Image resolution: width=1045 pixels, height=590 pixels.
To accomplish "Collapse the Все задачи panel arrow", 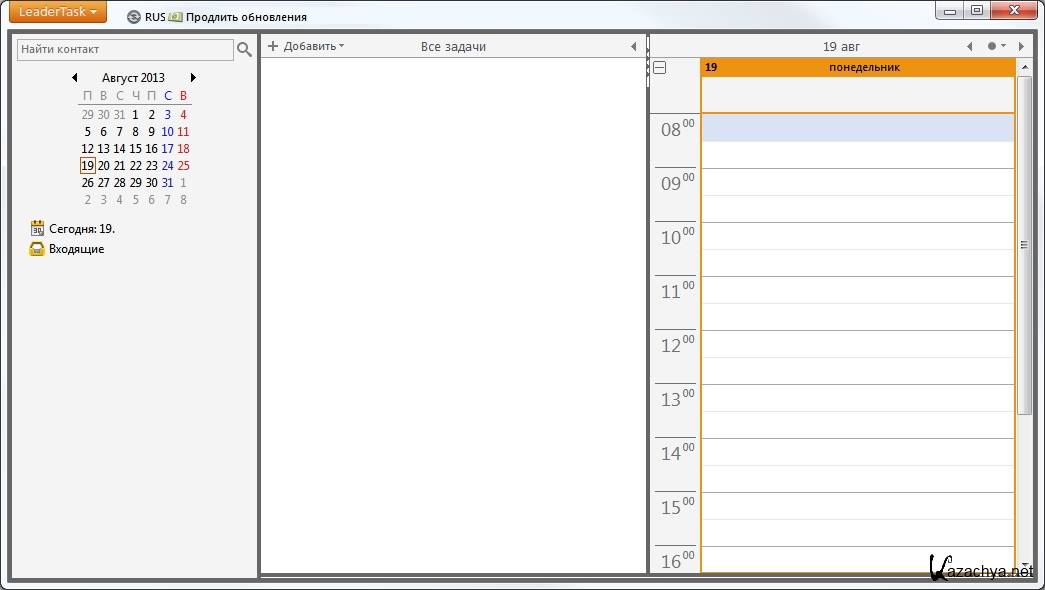I will [x=633, y=47].
